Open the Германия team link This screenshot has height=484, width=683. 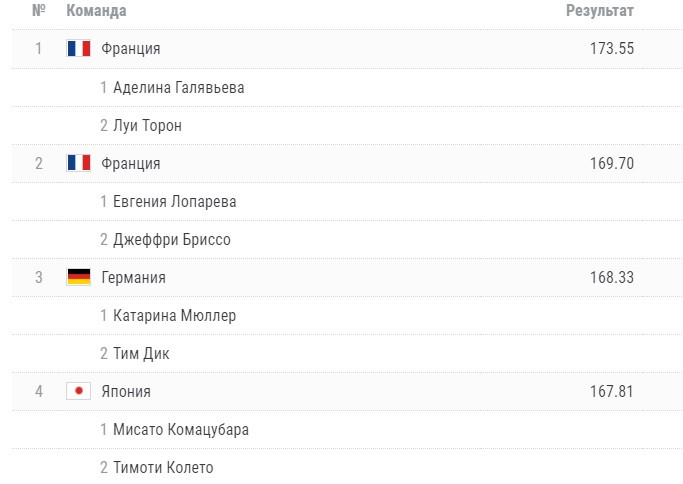click(134, 277)
